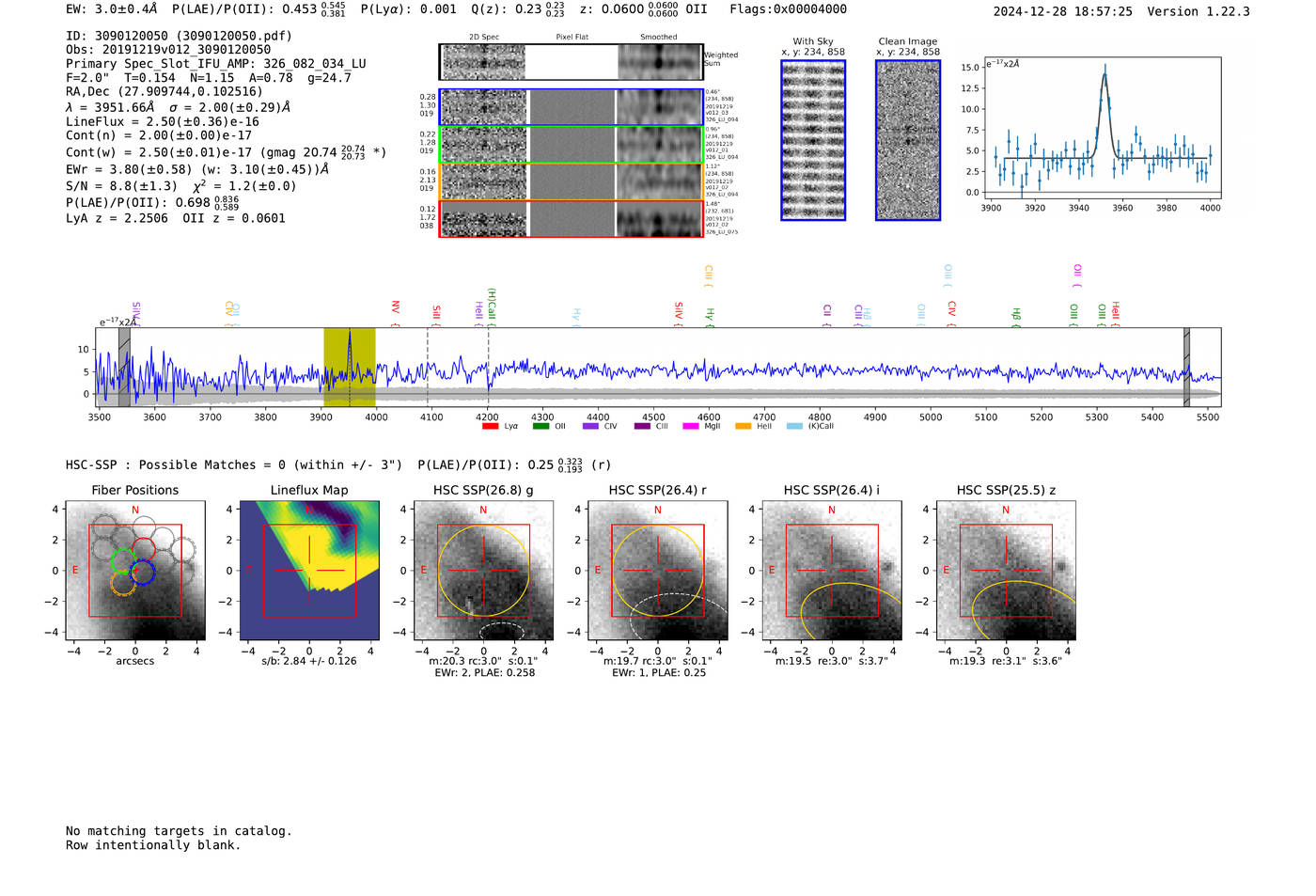Click the 'ID: 3090120050 (3090120050.pdf)' line
The height and width of the screenshot is (896, 1316).
point(179,36)
